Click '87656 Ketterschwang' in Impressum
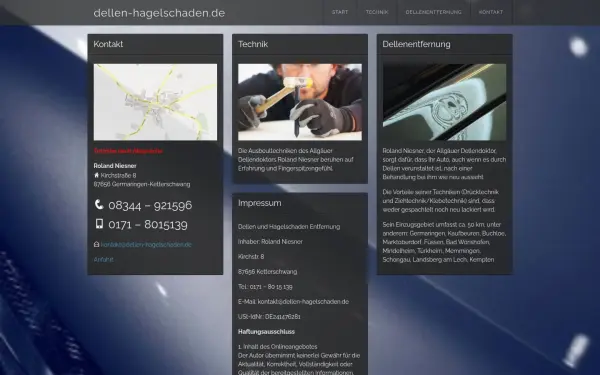This screenshot has height=375, width=600. (x=267, y=272)
